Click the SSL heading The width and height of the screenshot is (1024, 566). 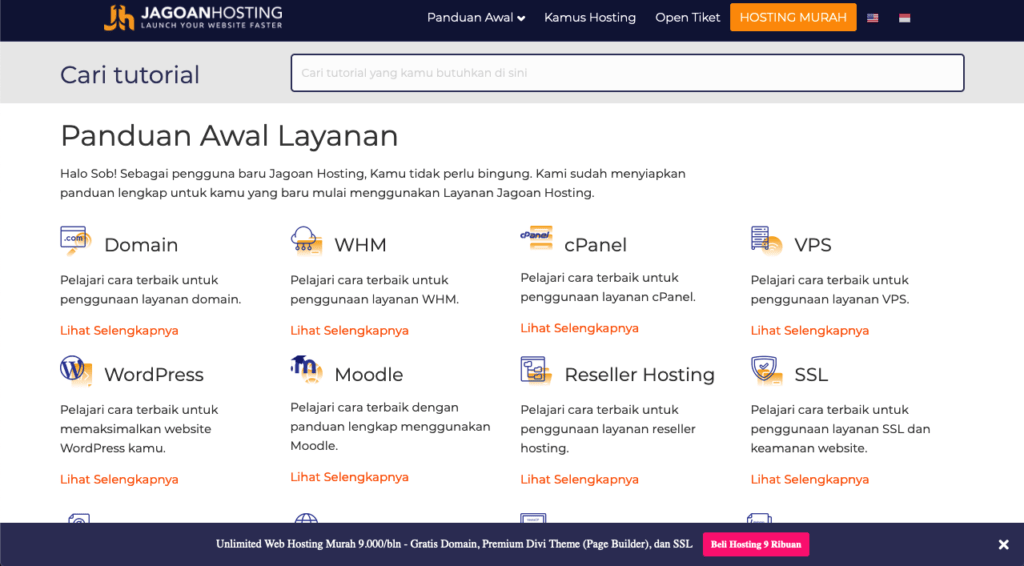click(x=811, y=375)
